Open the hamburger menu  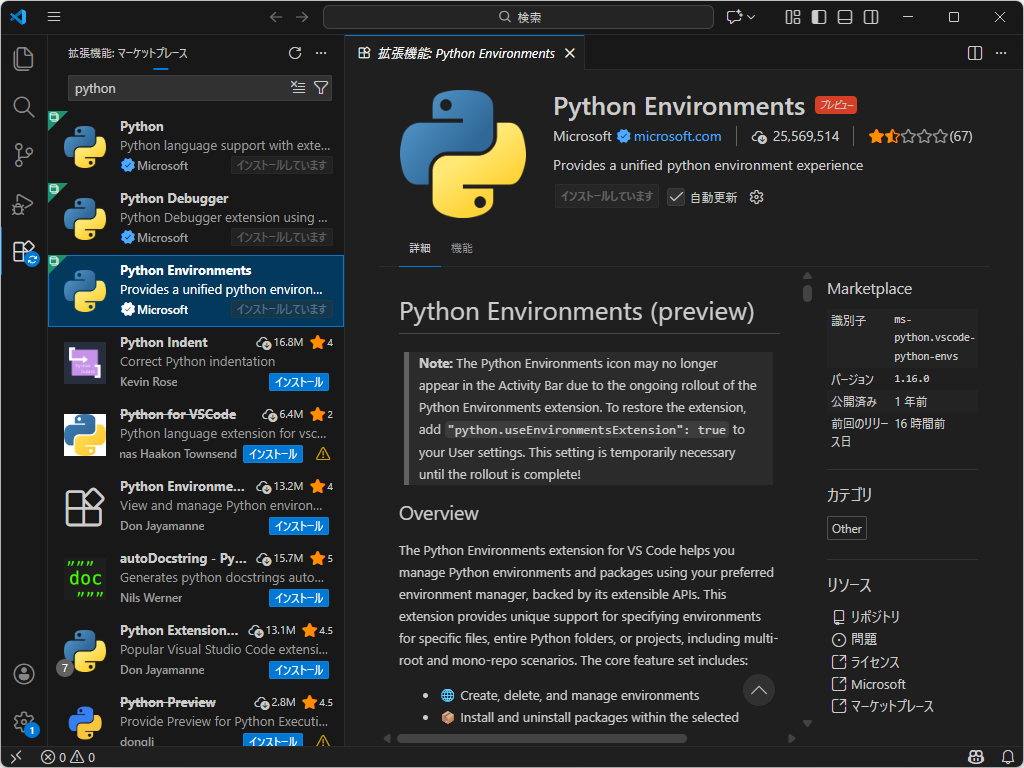tap(53, 17)
